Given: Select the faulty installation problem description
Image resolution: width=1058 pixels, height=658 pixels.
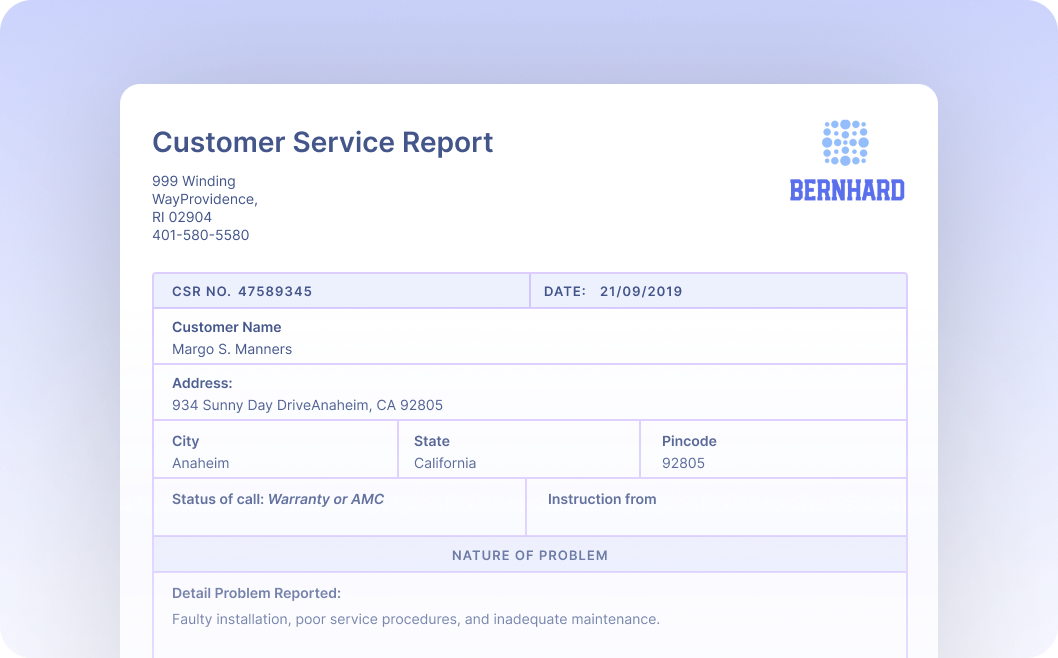Looking at the screenshot, I should tap(415, 619).
